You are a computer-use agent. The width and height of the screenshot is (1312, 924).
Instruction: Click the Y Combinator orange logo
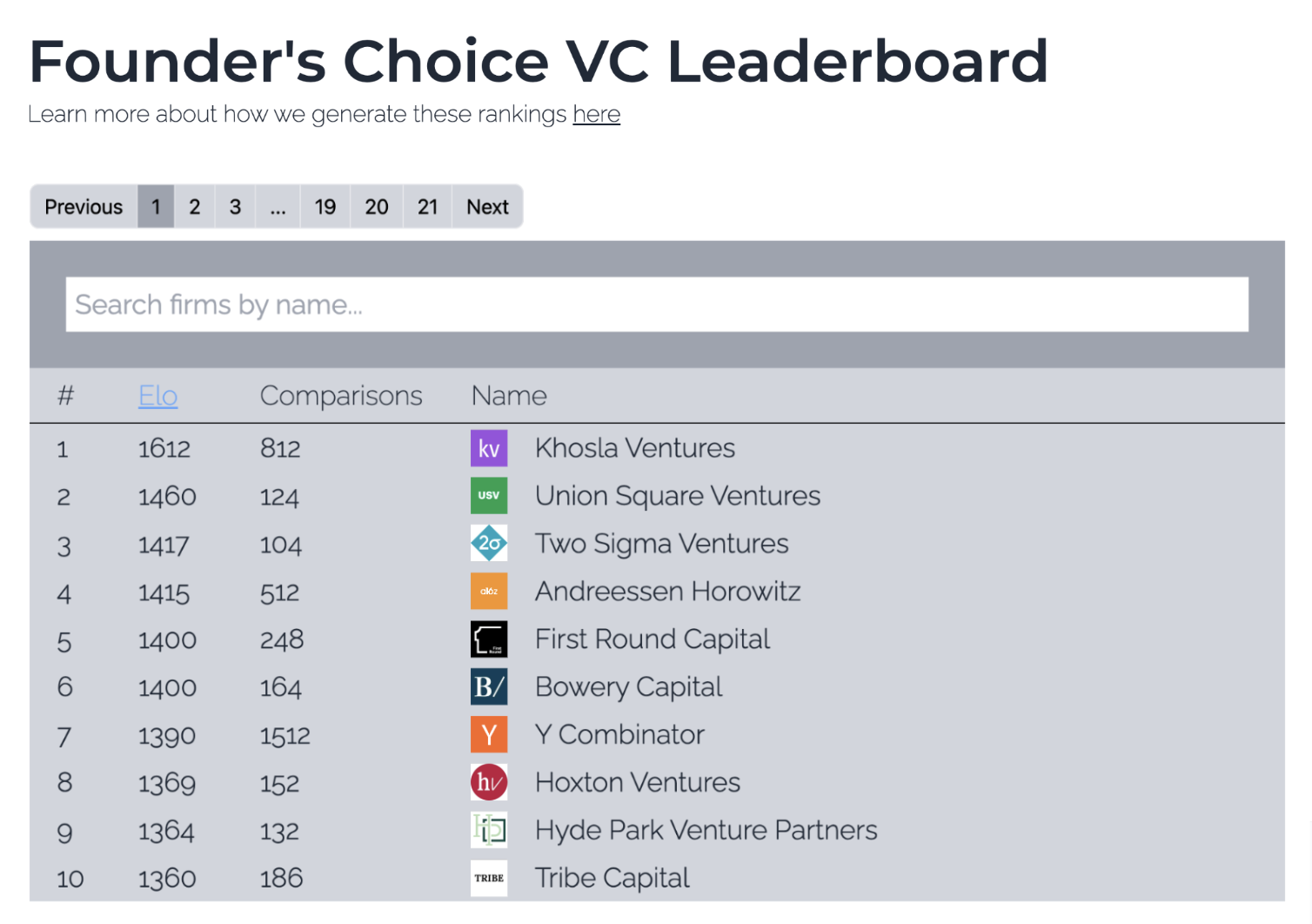coord(489,735)
